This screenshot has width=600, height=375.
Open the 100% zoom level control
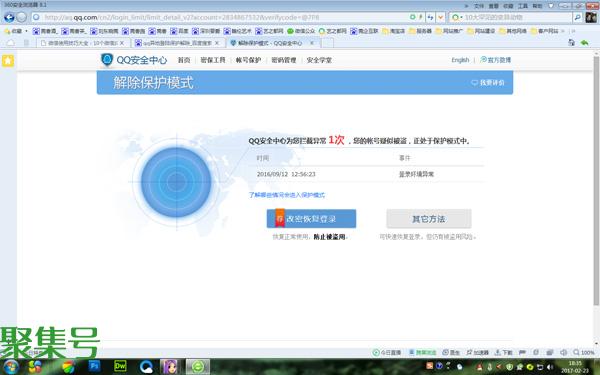coord(584,352)
